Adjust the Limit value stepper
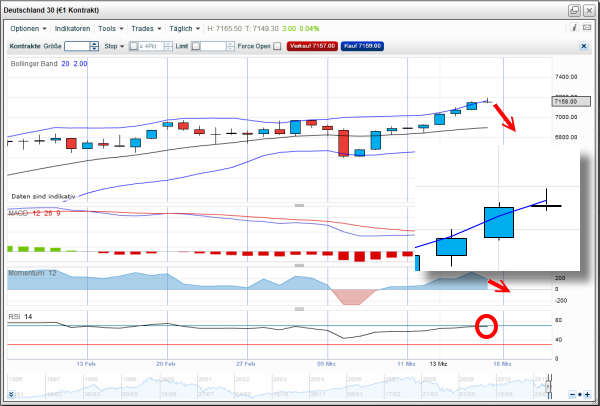This screenshot has width=600, height=406. tap(230, 46)
